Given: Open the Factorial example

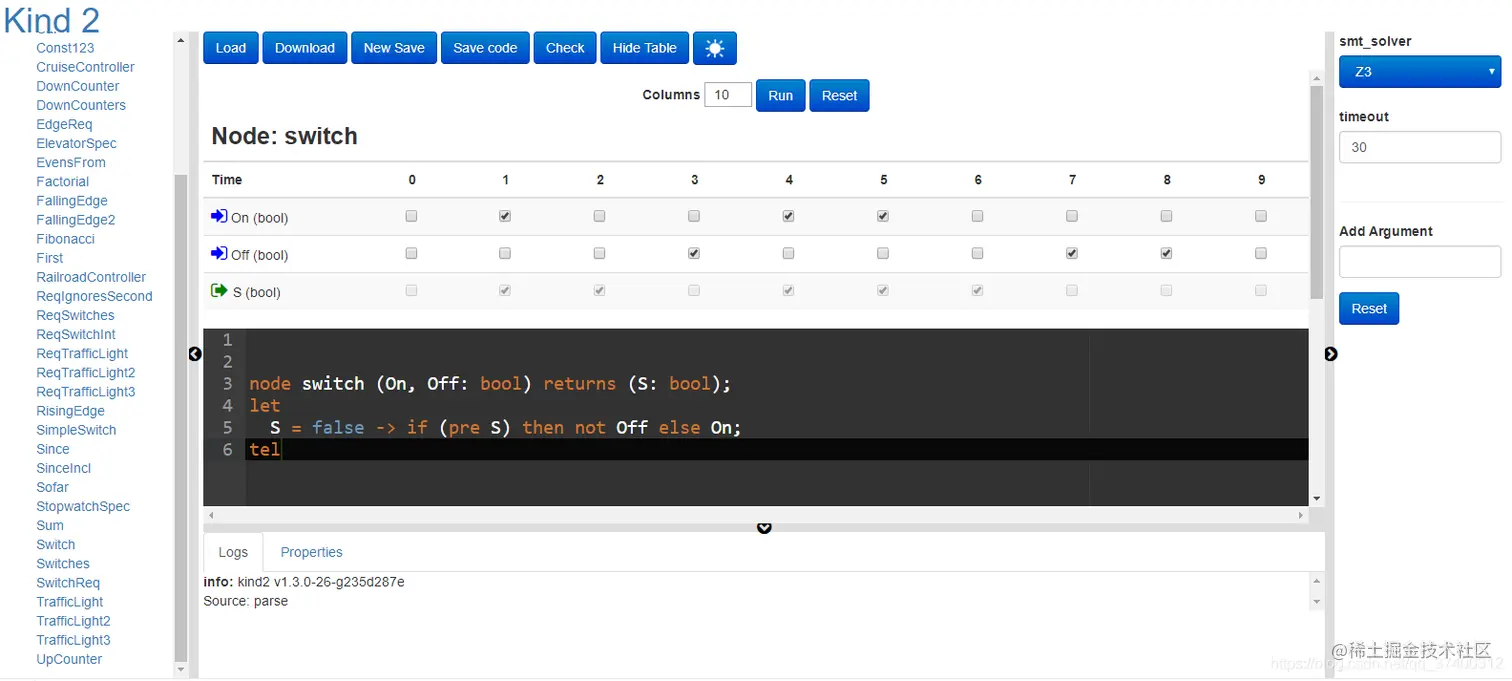Looking at the screenshot, I should coord(63,181).
